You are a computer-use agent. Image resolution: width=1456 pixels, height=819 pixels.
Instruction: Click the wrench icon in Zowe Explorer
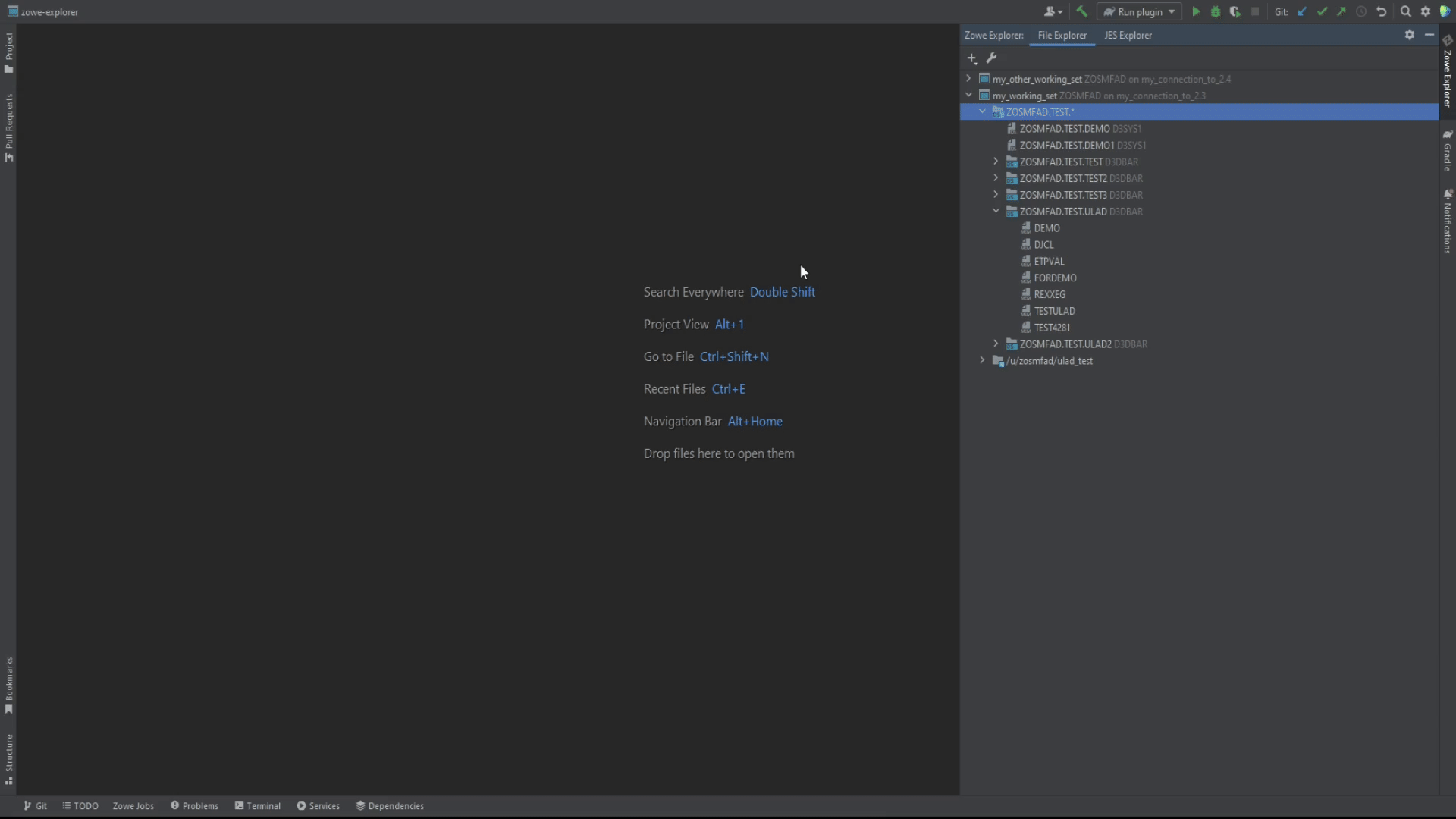[x=991, y=58]
